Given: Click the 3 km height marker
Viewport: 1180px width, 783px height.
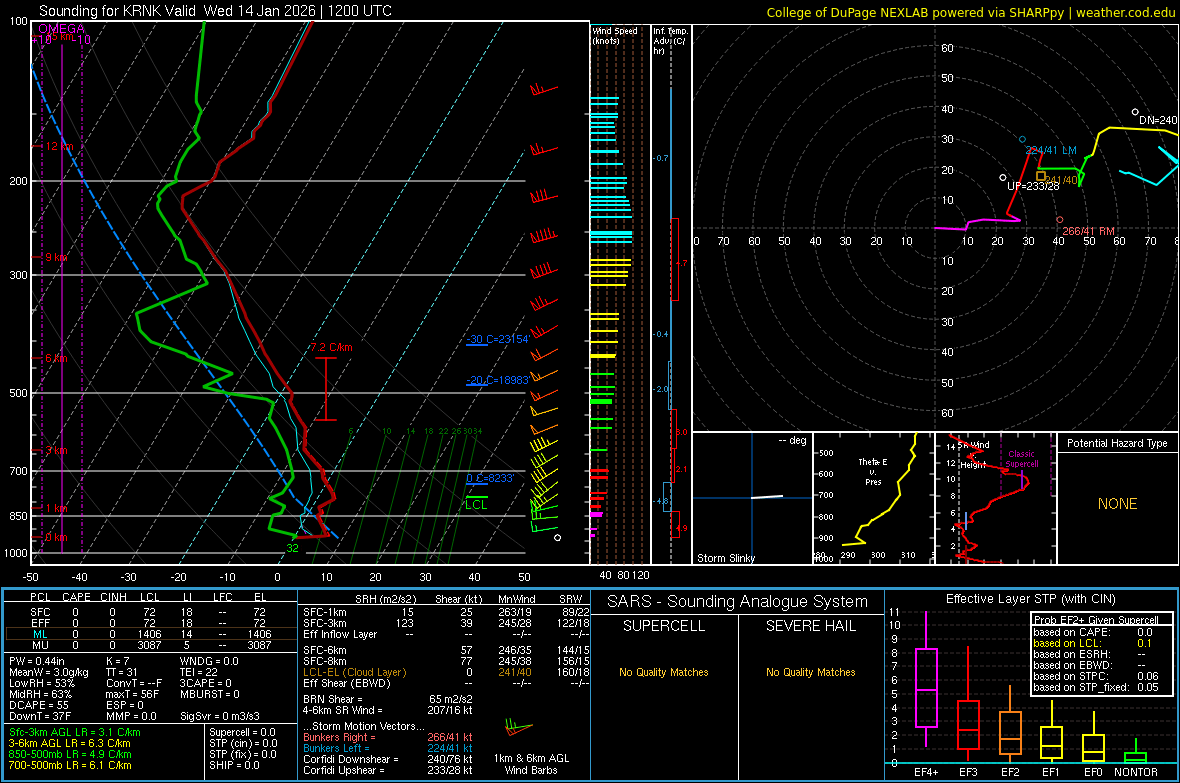Looking at the screenshot, I should [x=56, y=450].
